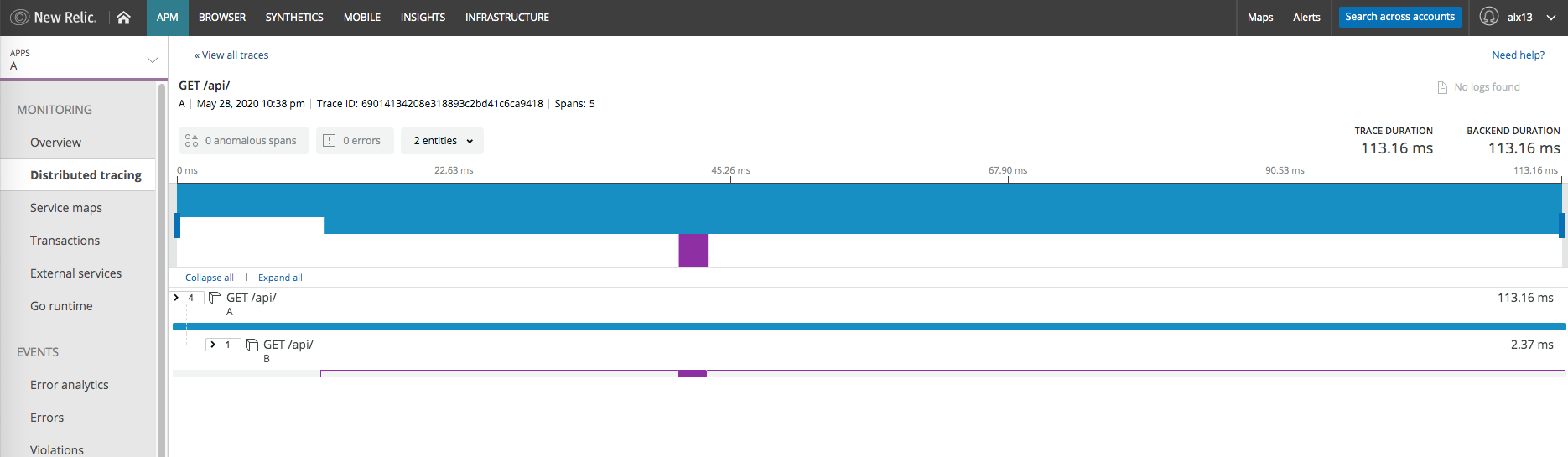Switch to the BROWSER tab

(222, 18)
